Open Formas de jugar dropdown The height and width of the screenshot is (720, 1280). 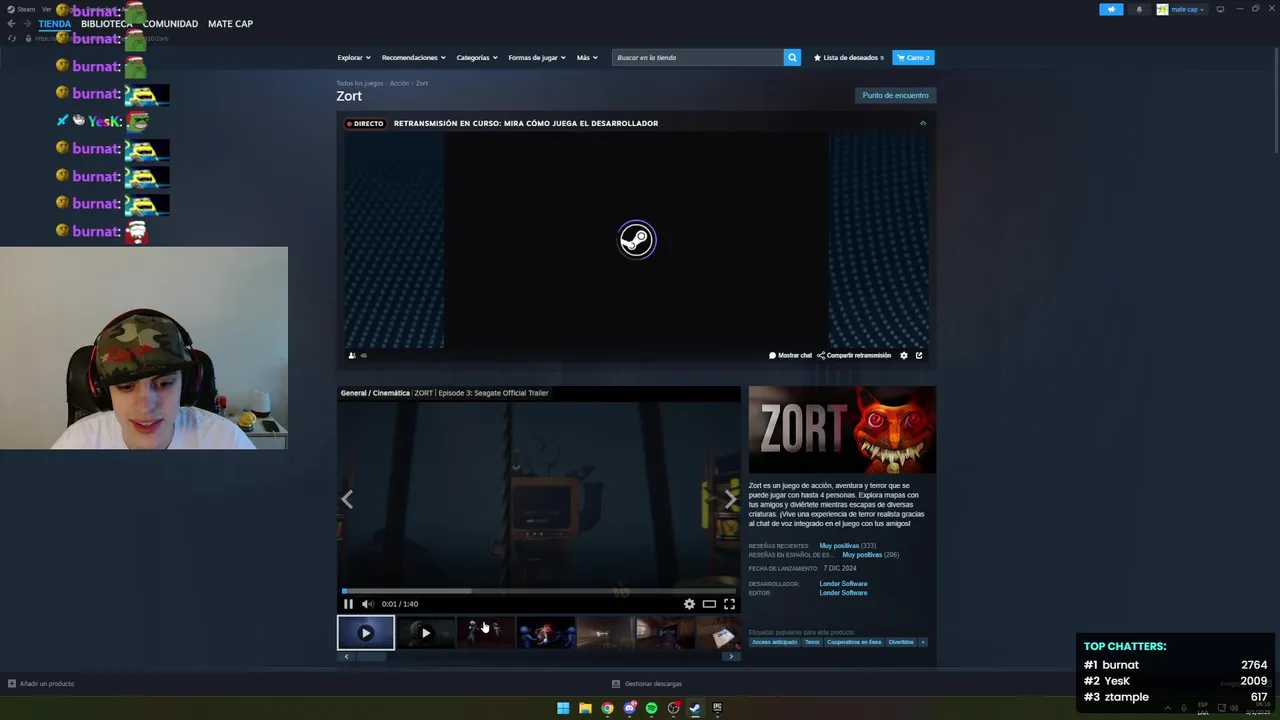(537, 58)
